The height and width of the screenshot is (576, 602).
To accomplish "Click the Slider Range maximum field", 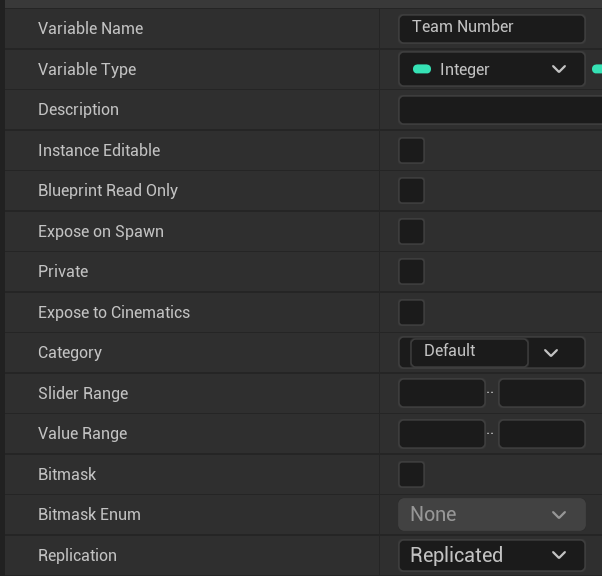I will pos(541,394).
